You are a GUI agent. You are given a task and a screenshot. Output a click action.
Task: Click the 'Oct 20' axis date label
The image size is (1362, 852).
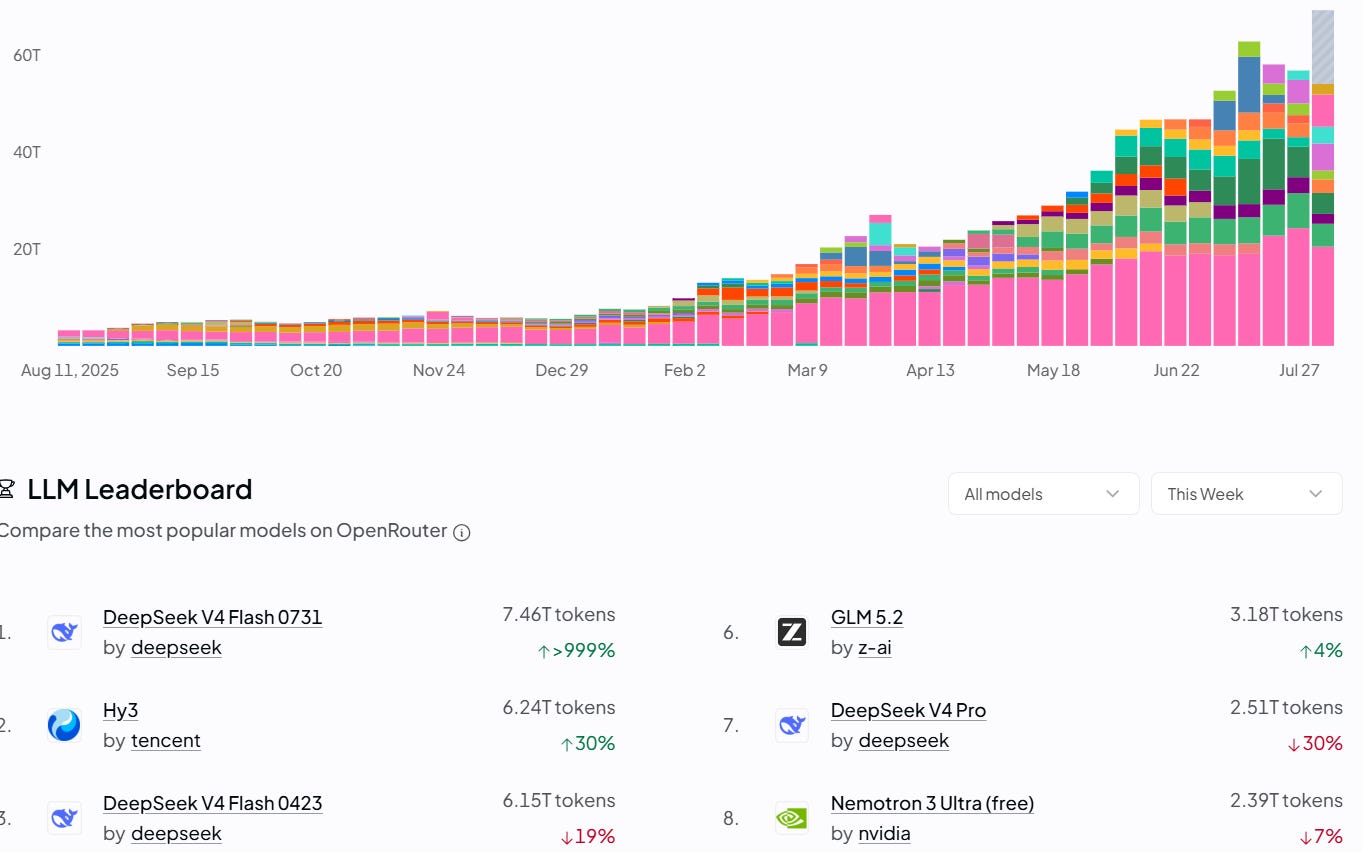[x=316, y=370]
